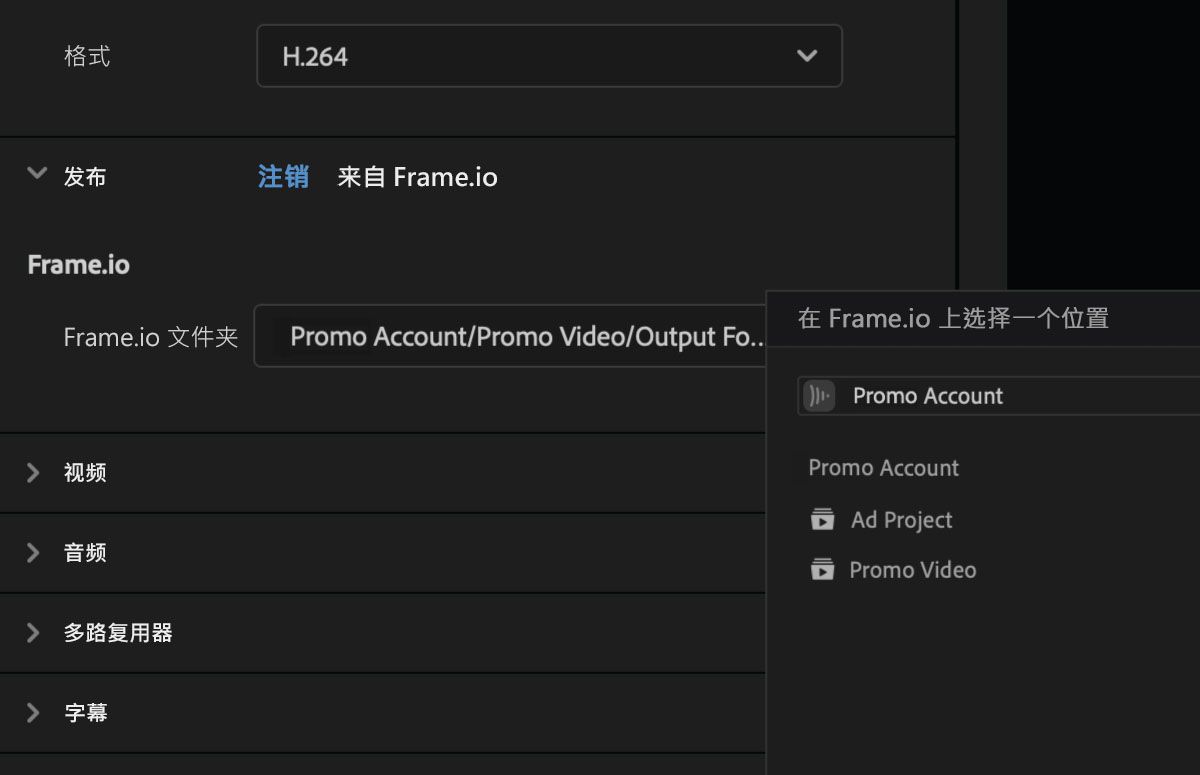This screenshot has width=1200, height=775.
Task: Expand the 视频 section
Action: 33,473
